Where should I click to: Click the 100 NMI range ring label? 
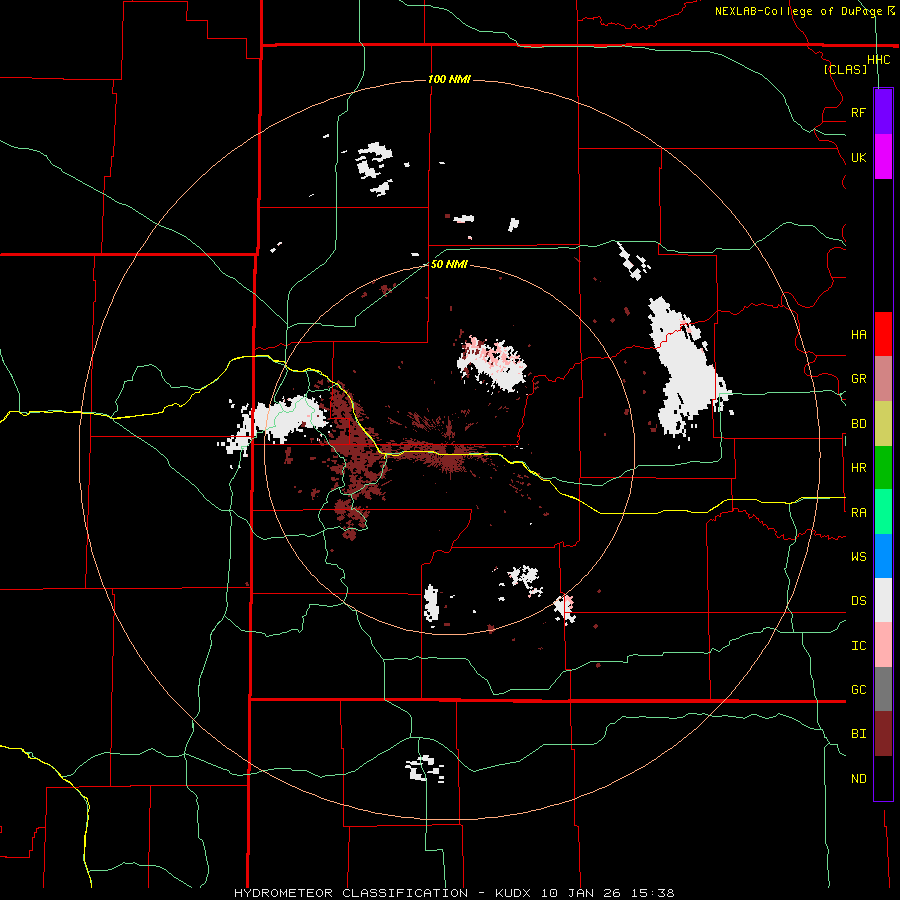point(449,79)
